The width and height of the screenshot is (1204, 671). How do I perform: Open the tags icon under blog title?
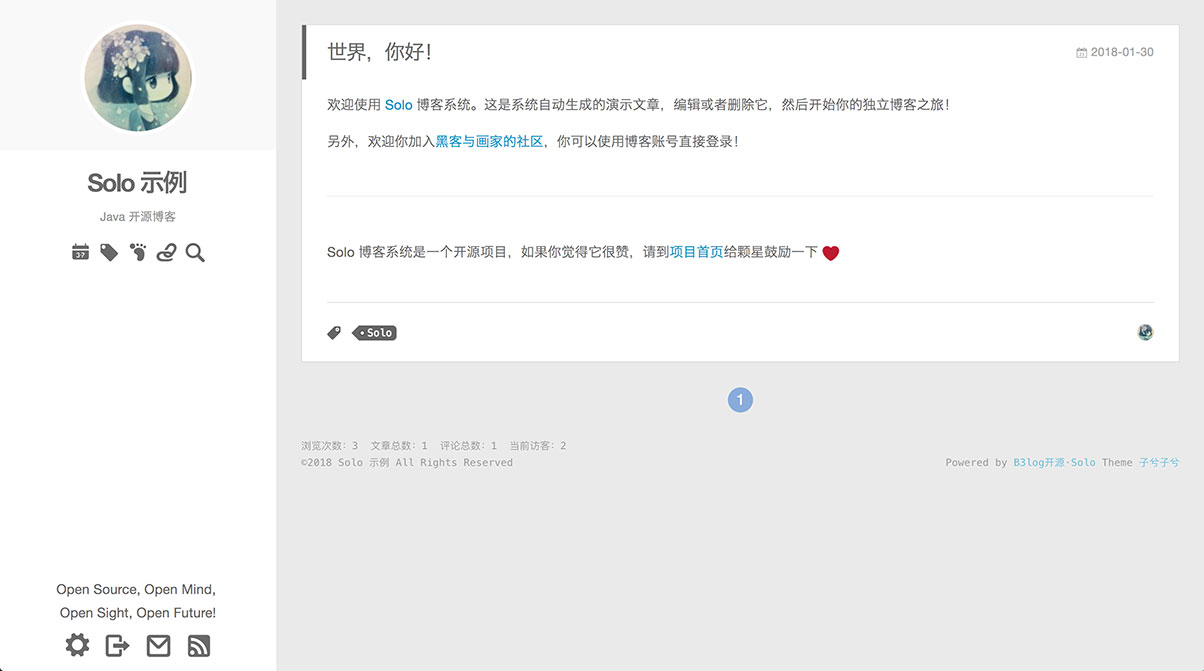point(109,253)
